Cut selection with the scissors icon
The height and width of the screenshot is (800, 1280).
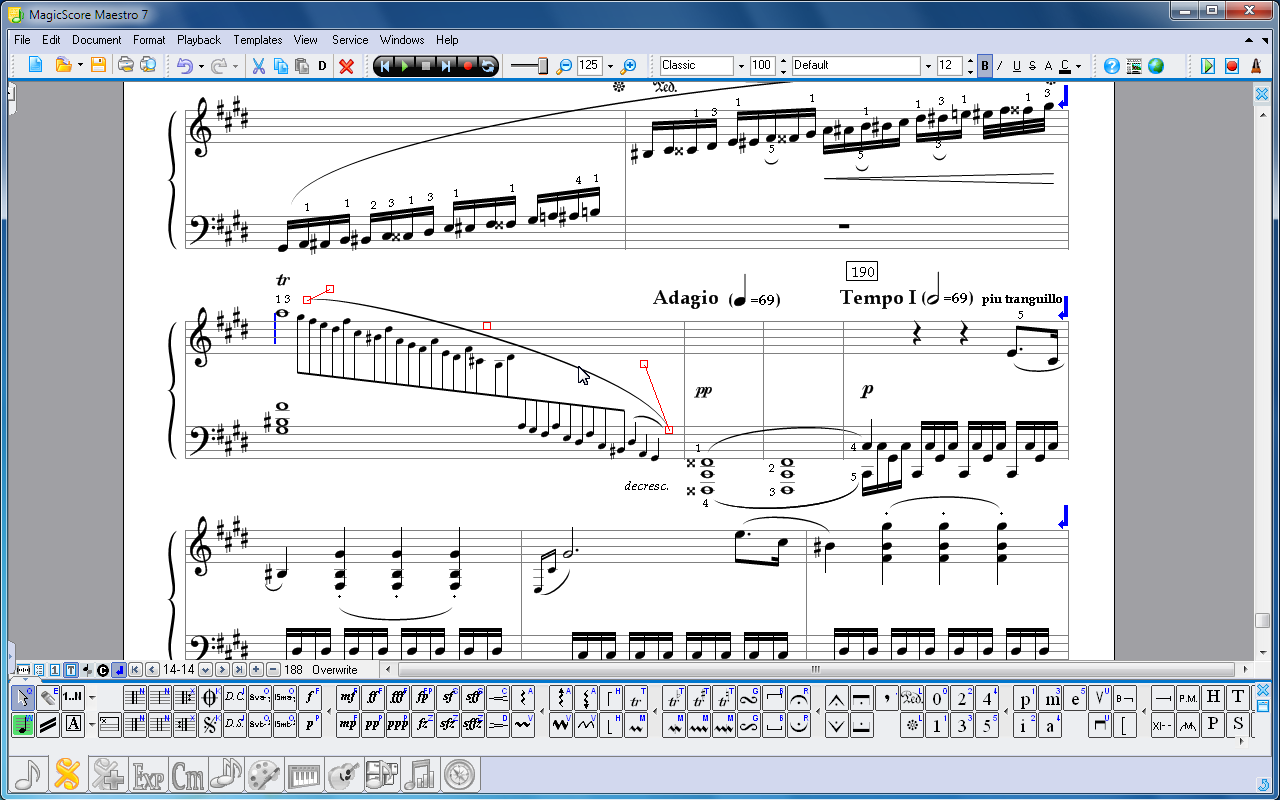pyautogui.click(x=258, y=66)
